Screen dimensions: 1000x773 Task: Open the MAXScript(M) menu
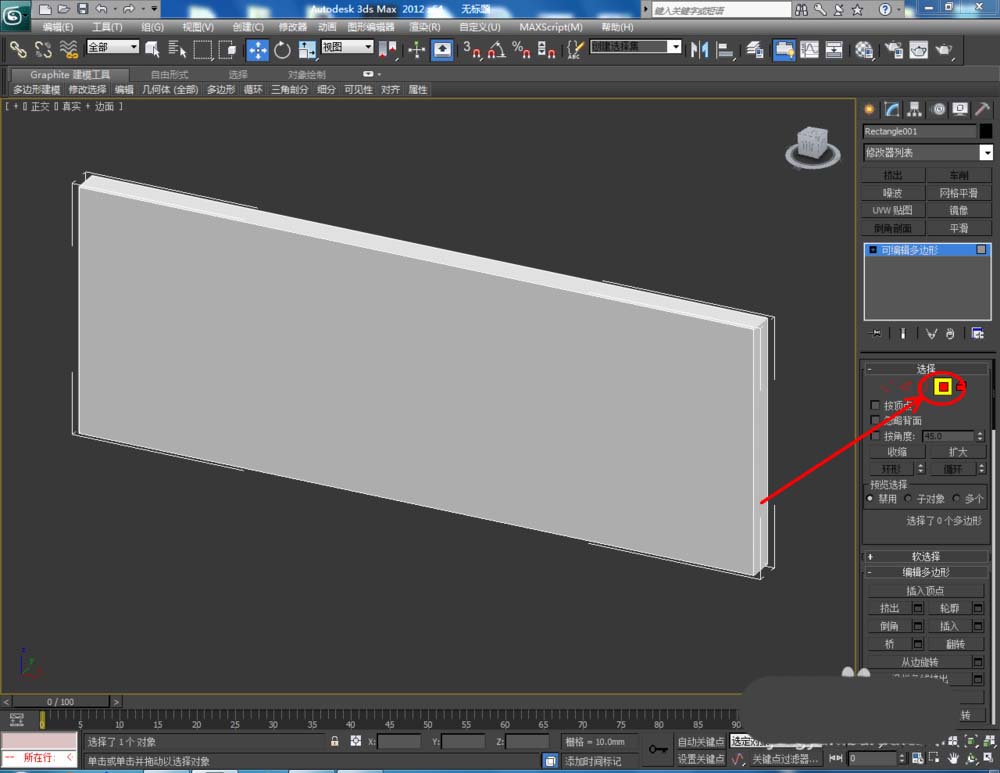[550, 27]
